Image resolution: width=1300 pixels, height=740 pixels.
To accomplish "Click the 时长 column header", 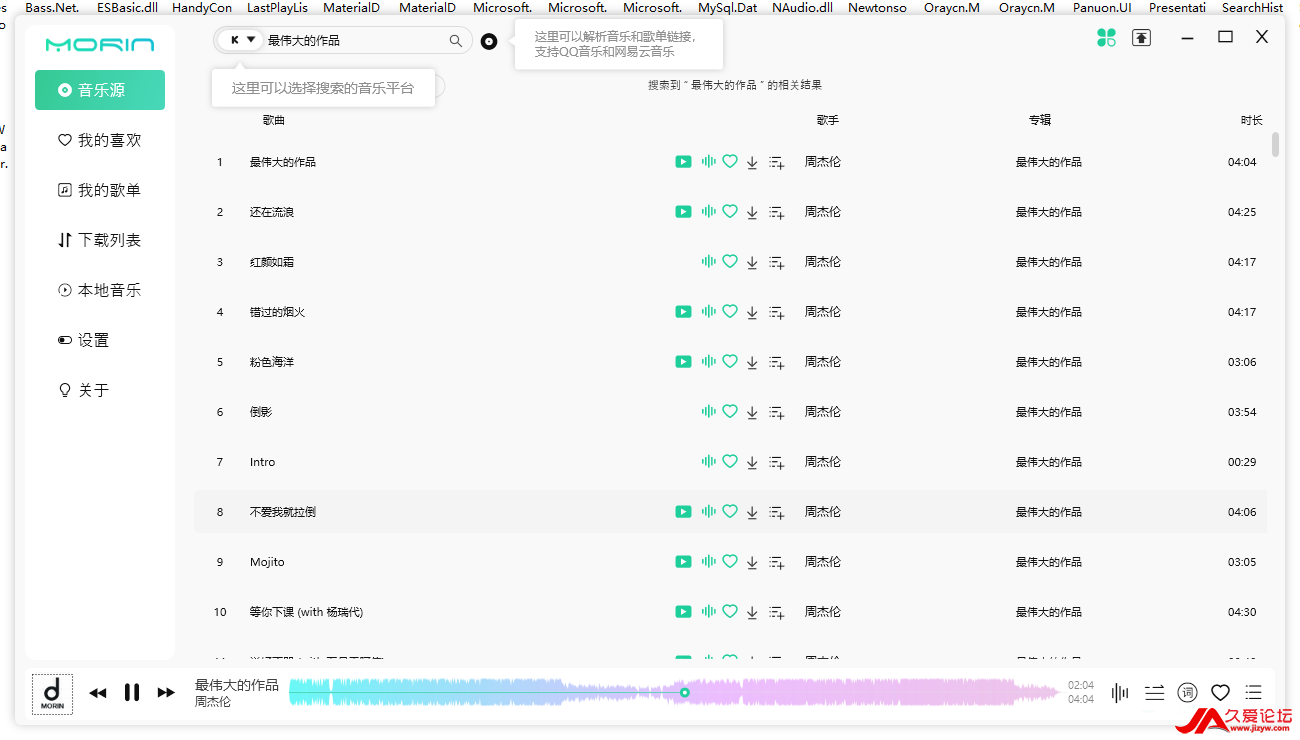I will 1252,120.
